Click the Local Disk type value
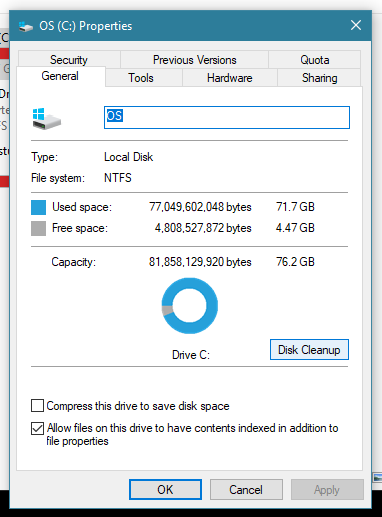The image size is (382, 517). click(x=129, y=157)
